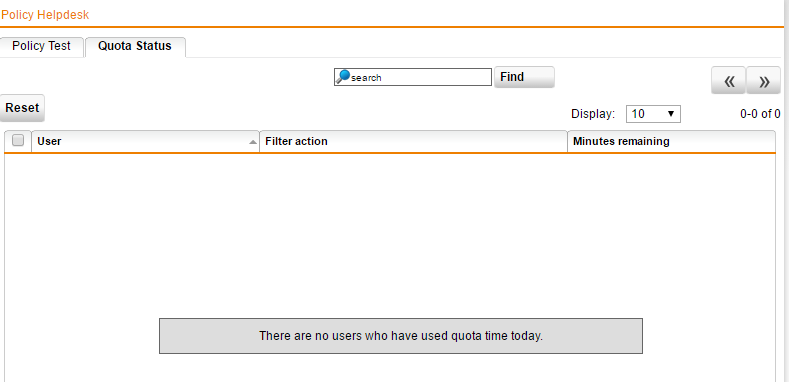Go to previous page with double-left arrows
This screenshot has height=382, width=789.
coord(728,81)
